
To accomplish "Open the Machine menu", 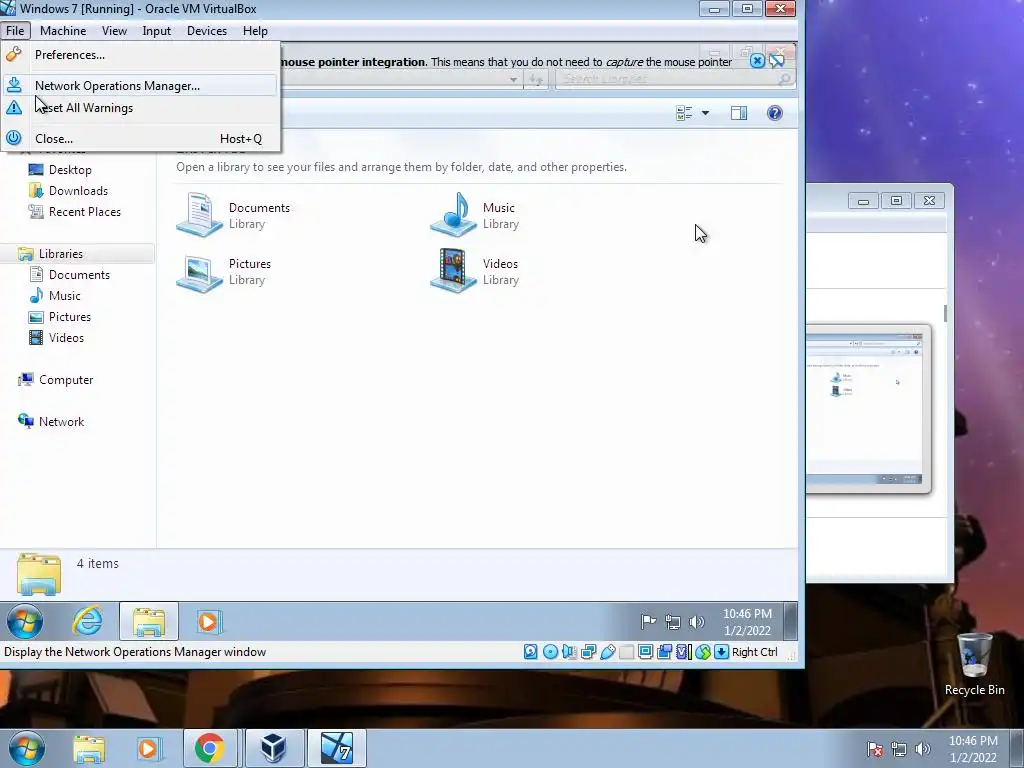I will (x=63, y=31).
